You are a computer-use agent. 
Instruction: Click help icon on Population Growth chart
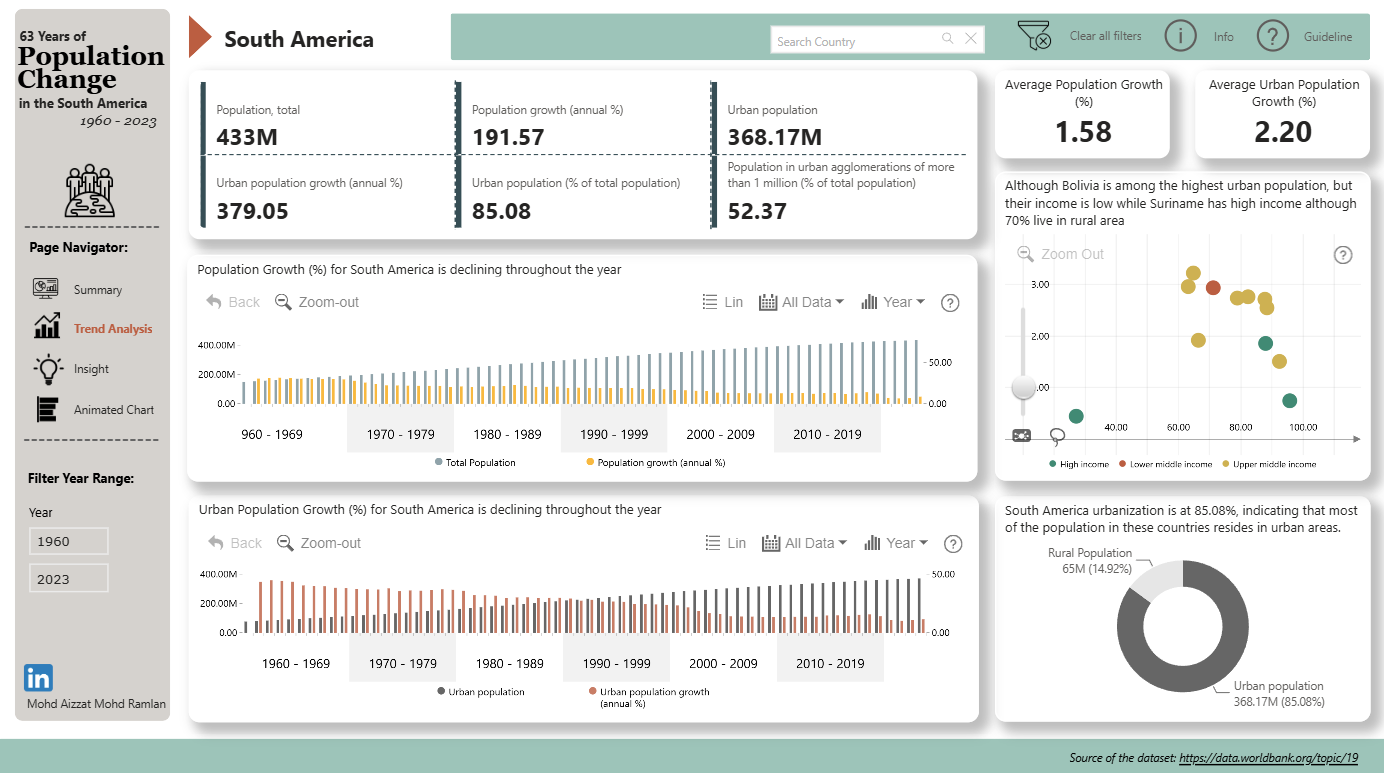click(951, 303)
